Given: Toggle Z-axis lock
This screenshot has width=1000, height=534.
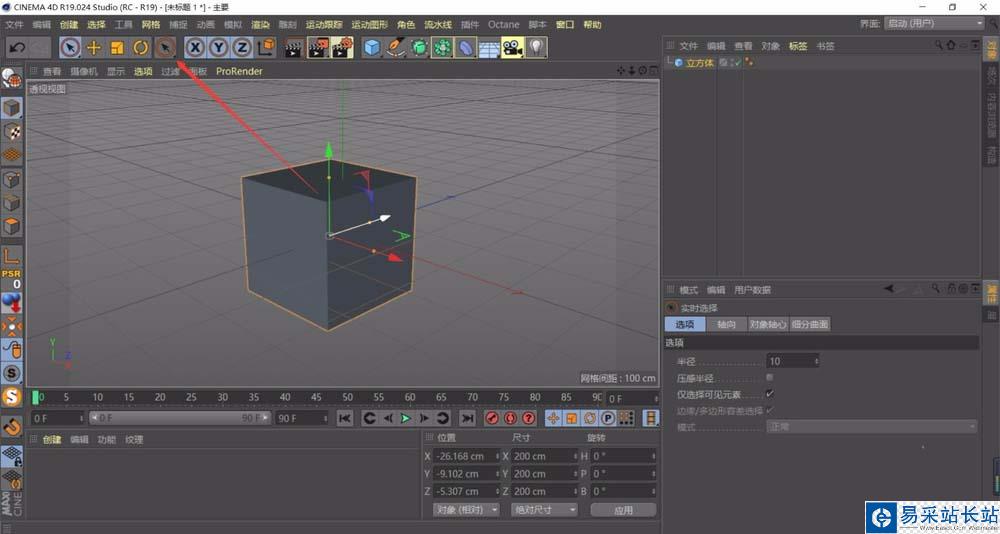Looking at the screenshot, I should (x=242, y=47).
